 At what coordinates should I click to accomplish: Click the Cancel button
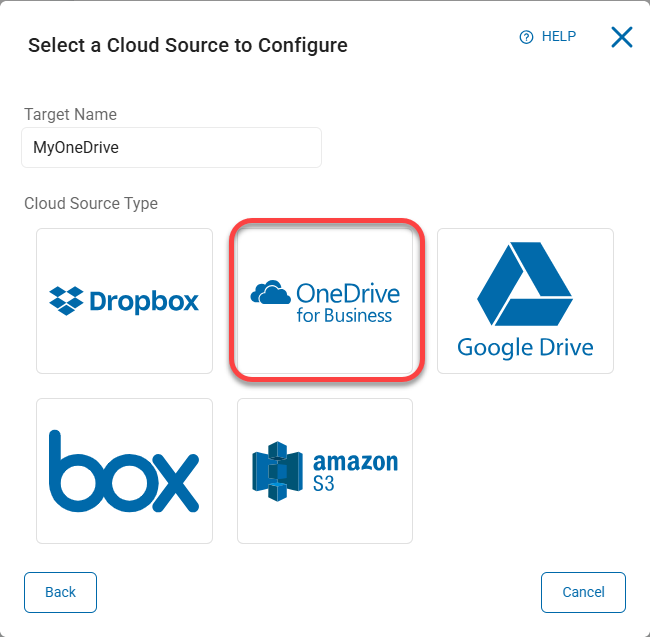click(x=583, y=592)
